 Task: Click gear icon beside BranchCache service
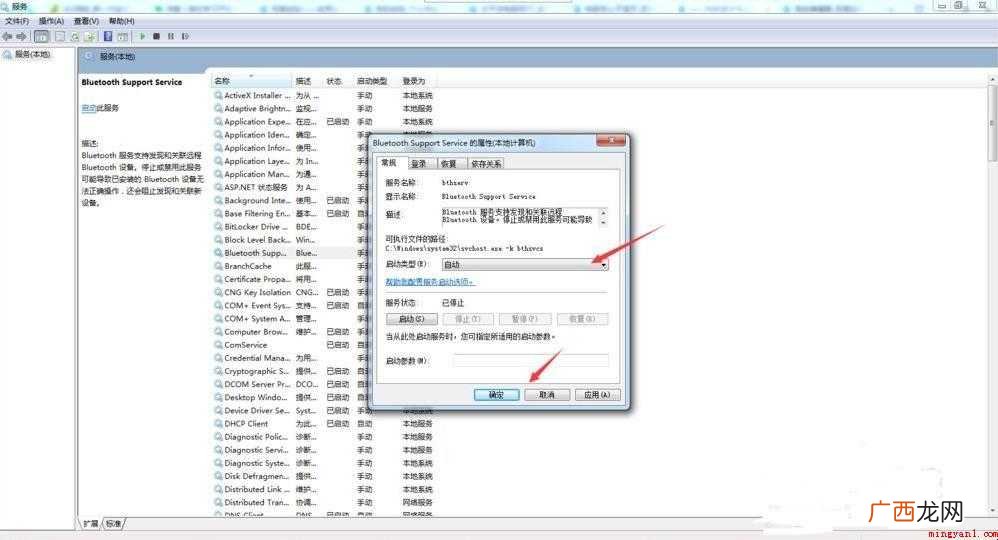click(x=218, y=266)
